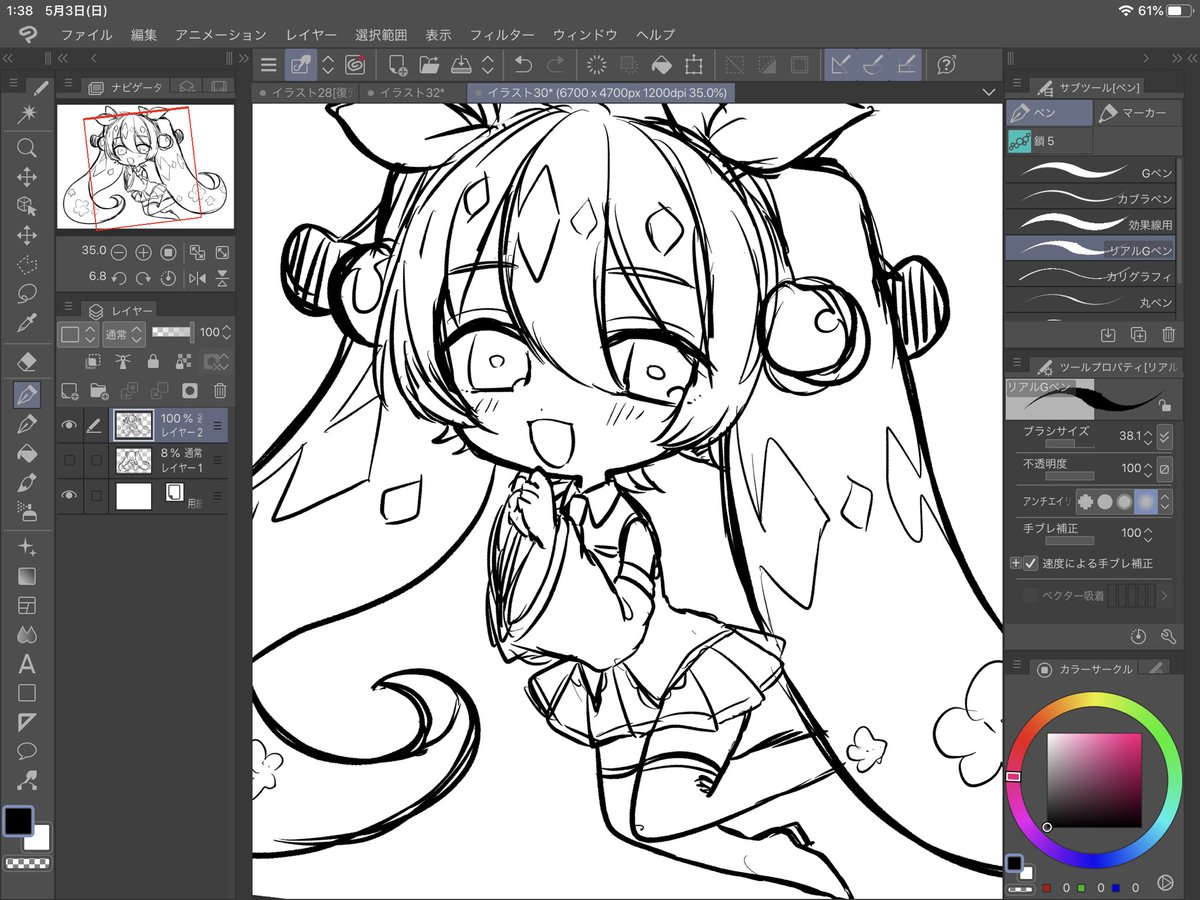This screenshot has width=1200, height=900.
Task: Select the 3D Object operation tool
Action: pyautogui.click(x=27, y=206)
